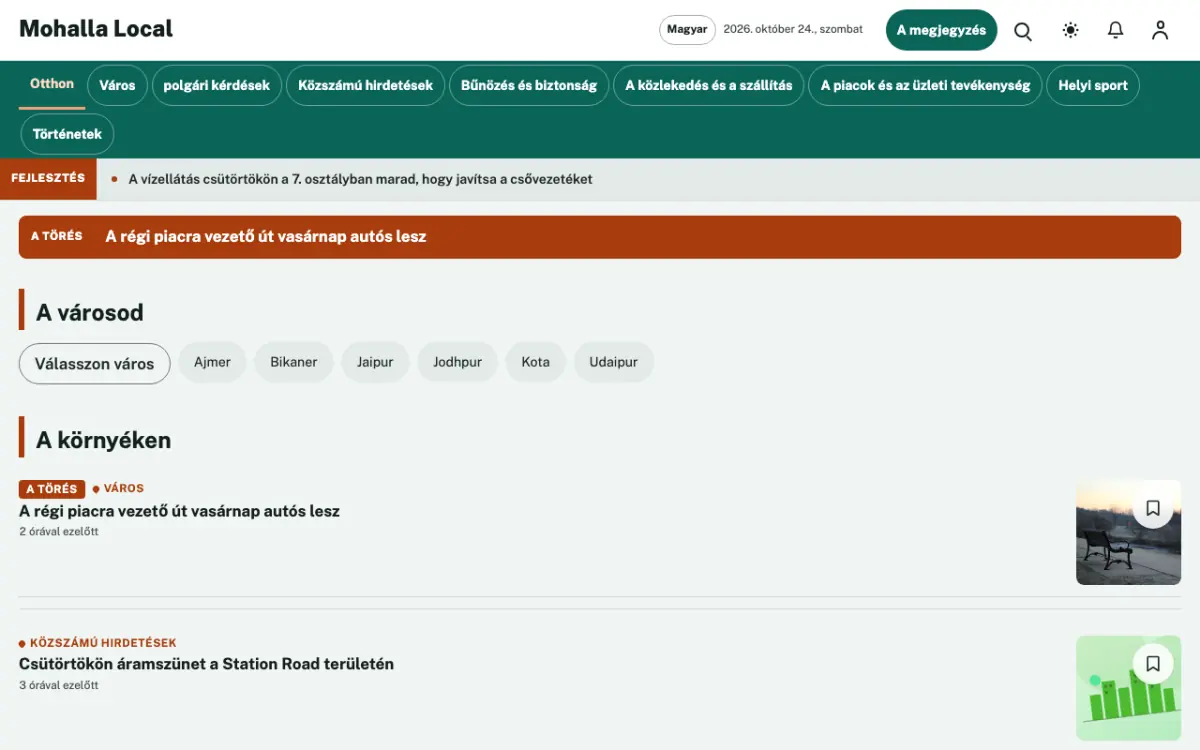Expand the Válasszon város picker
This screenshot has height=750, width=1200.
click(95, 363)
